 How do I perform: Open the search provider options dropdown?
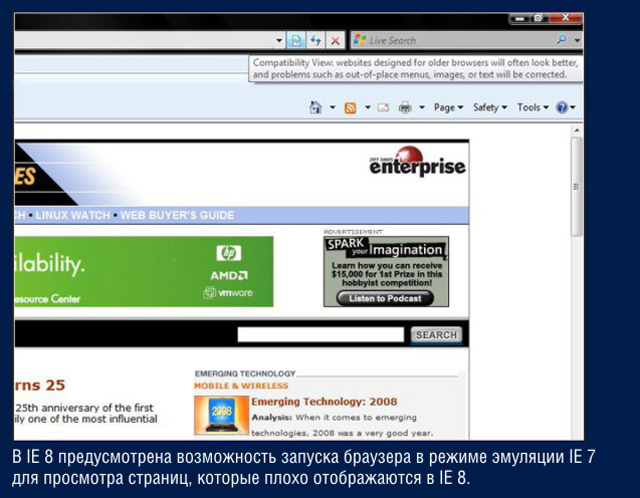pos(577,40)
